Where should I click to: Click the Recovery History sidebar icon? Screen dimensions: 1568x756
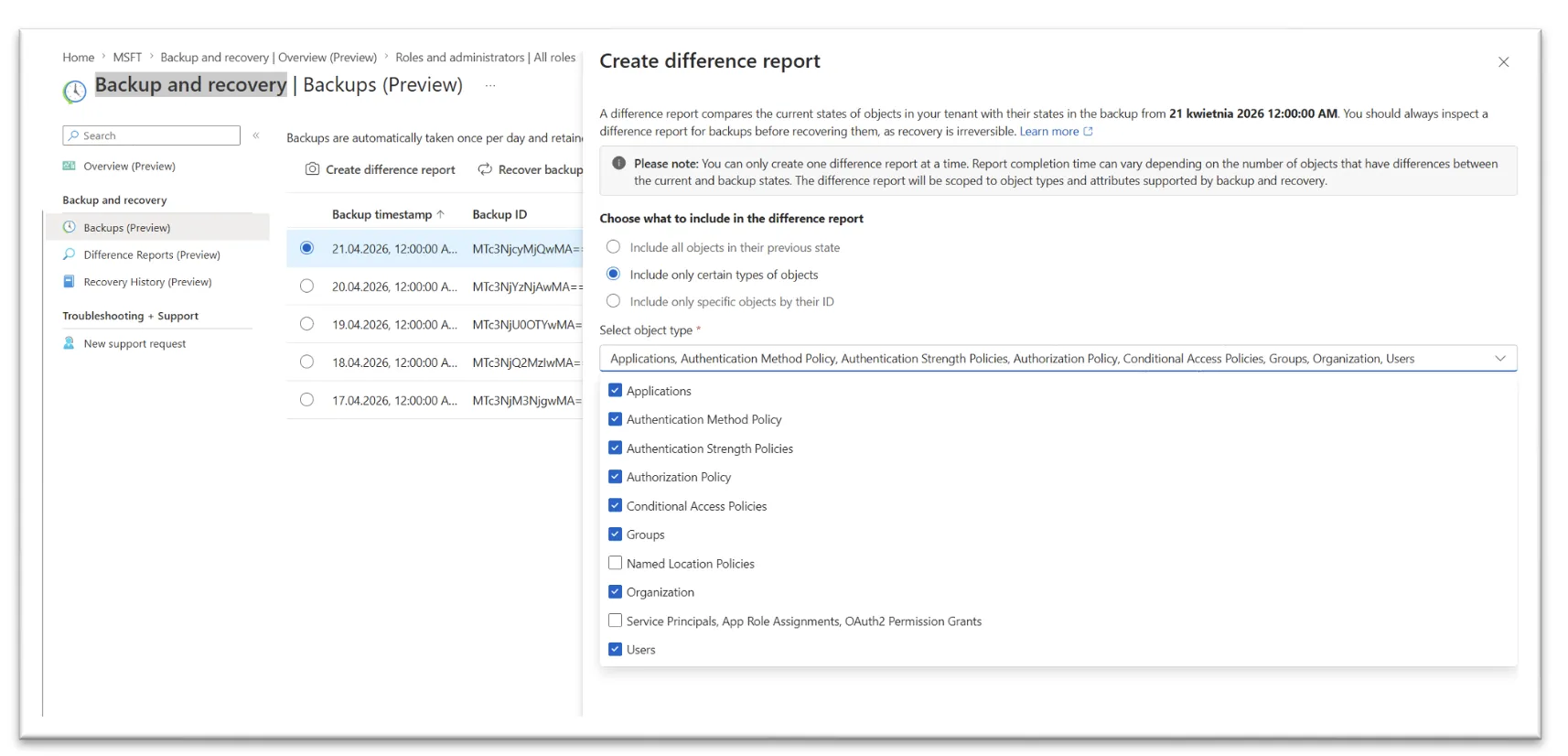(x=69, y=282)
